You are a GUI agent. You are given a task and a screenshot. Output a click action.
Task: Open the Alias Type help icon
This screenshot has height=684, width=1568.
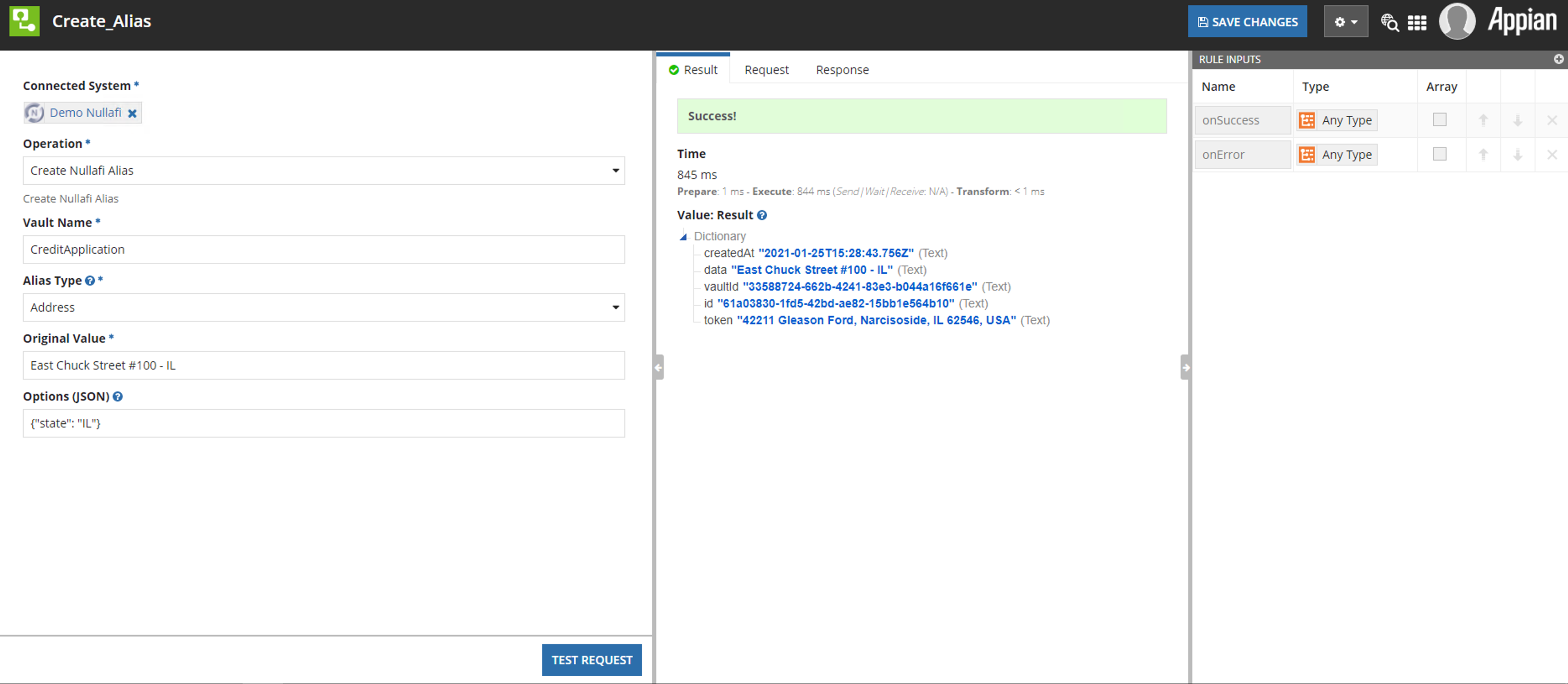89,281
